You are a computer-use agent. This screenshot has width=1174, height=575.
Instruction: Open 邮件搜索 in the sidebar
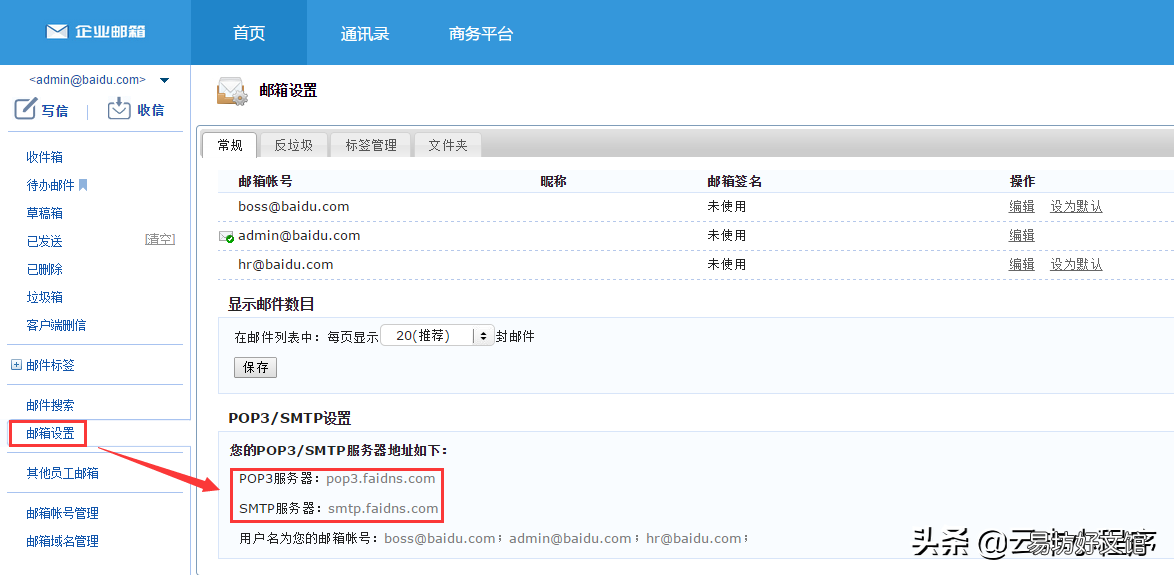[50, 406]
